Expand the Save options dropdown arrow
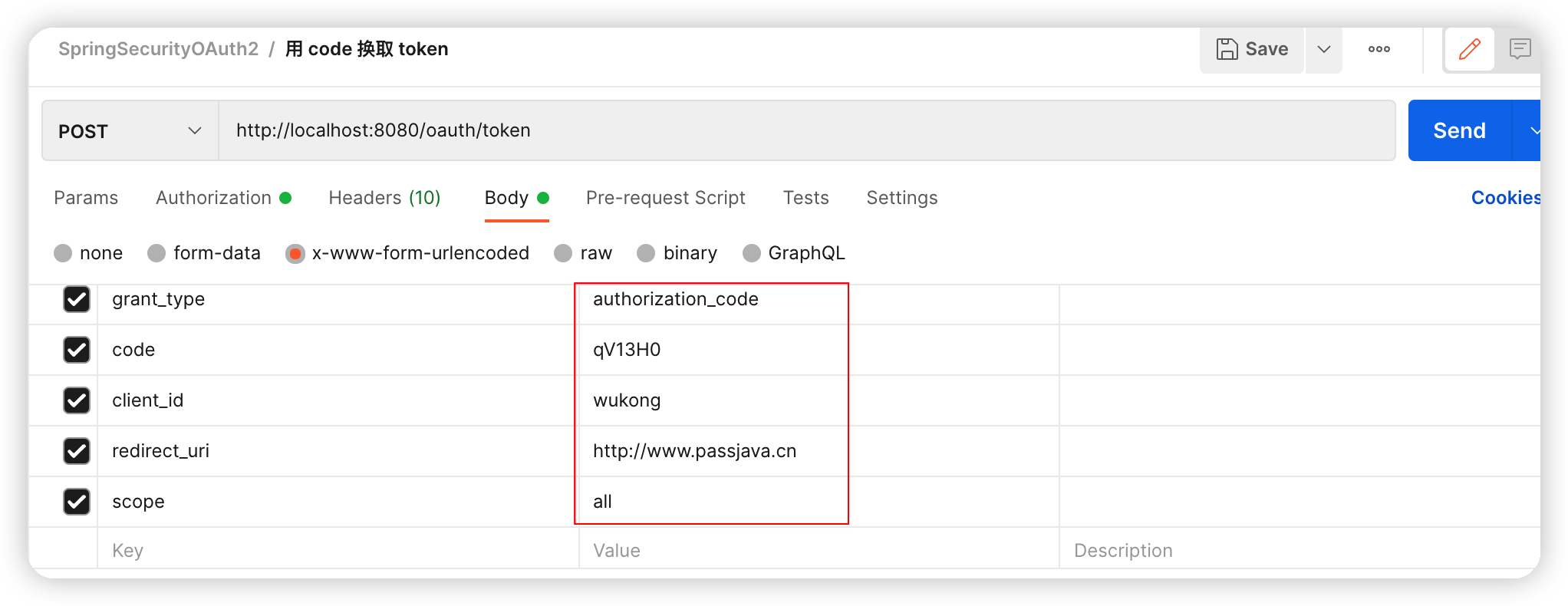 (1323, 50)
